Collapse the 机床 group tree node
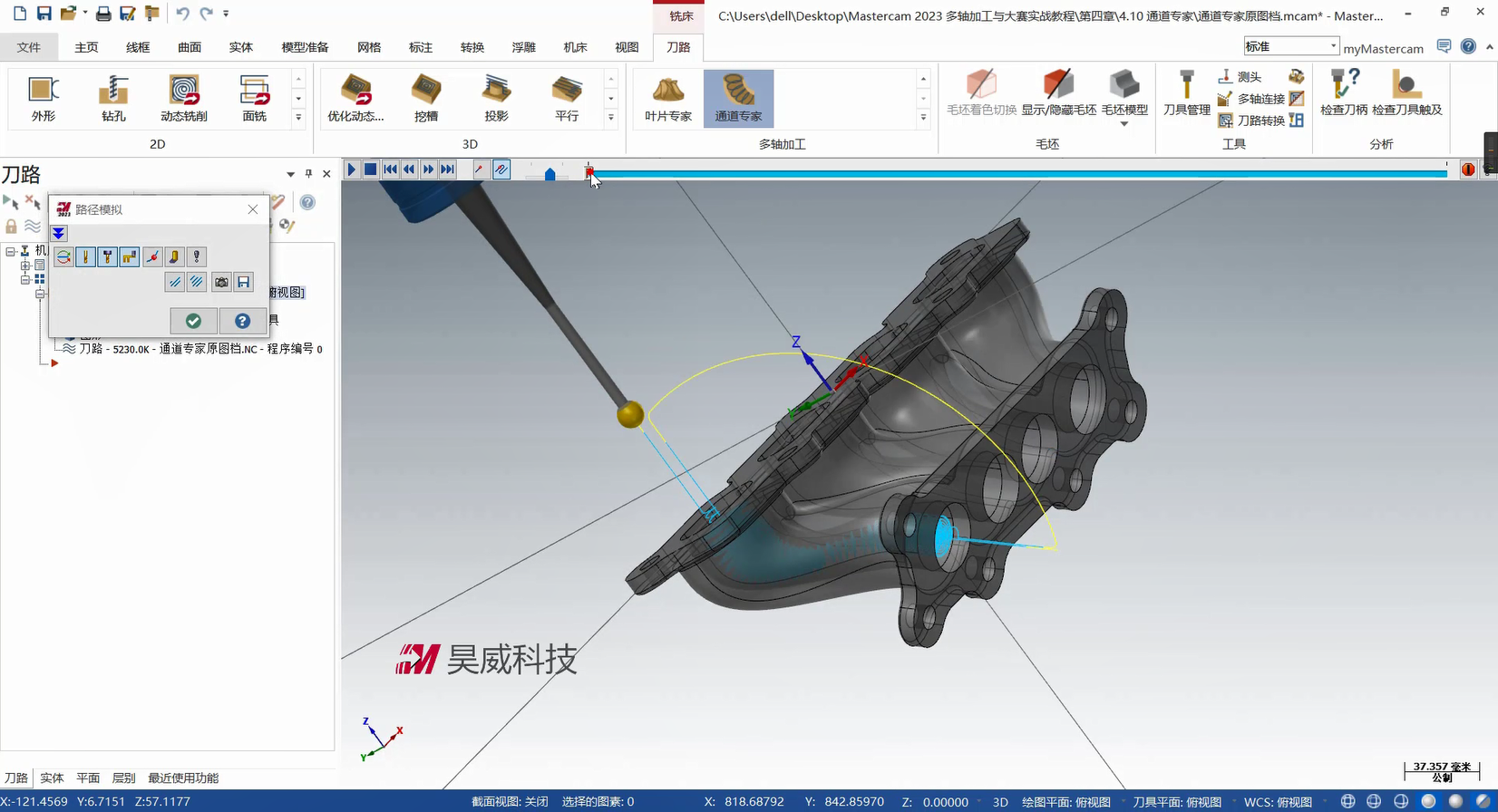 (x=11, y=251)
